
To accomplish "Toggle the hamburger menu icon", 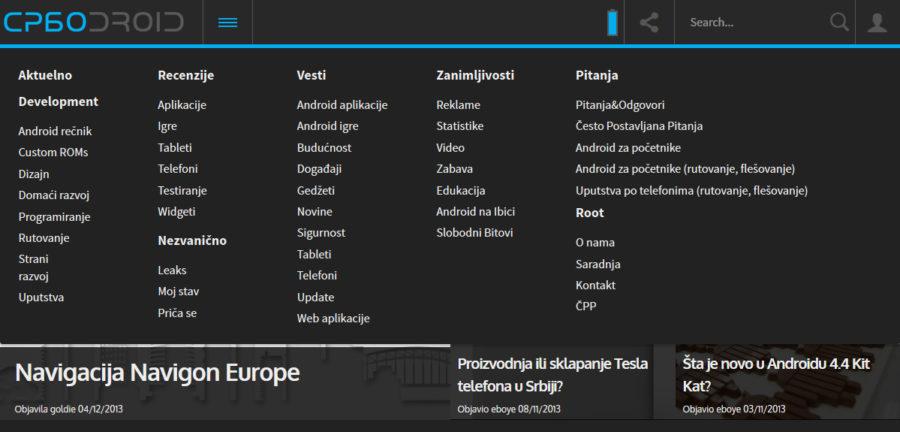I will 228,22.
